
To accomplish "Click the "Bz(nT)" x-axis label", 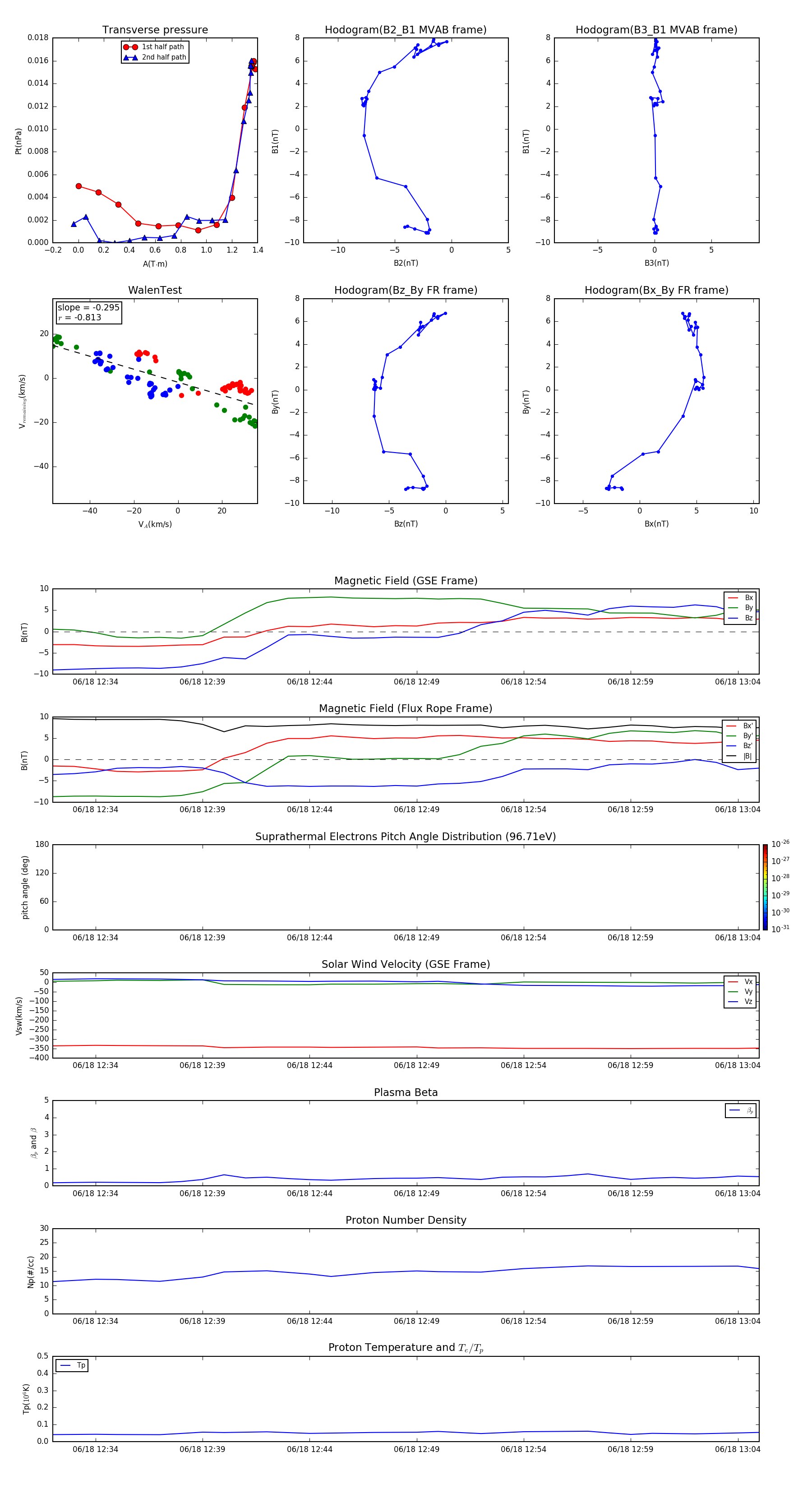I will pos(406,524).
